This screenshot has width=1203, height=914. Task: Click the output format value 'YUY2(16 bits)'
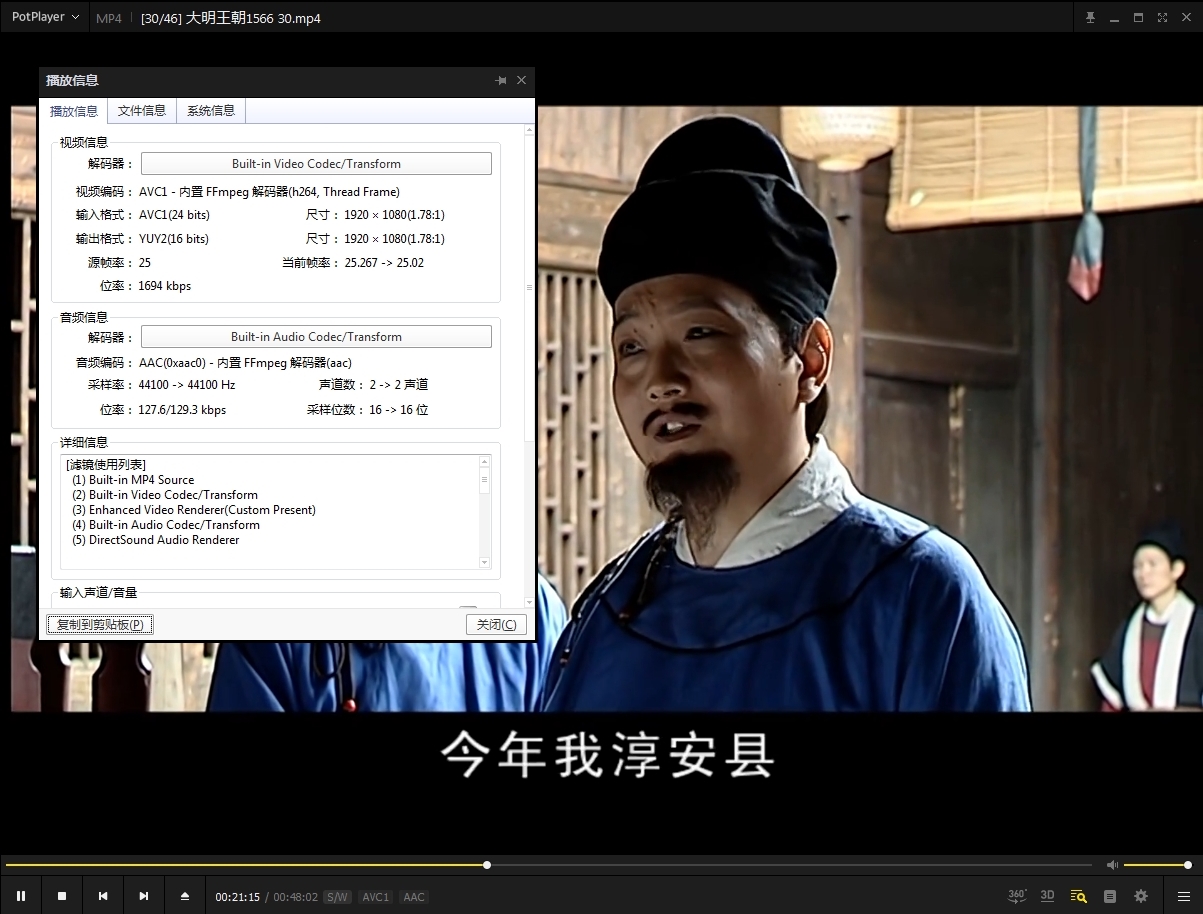coord(174,239)
